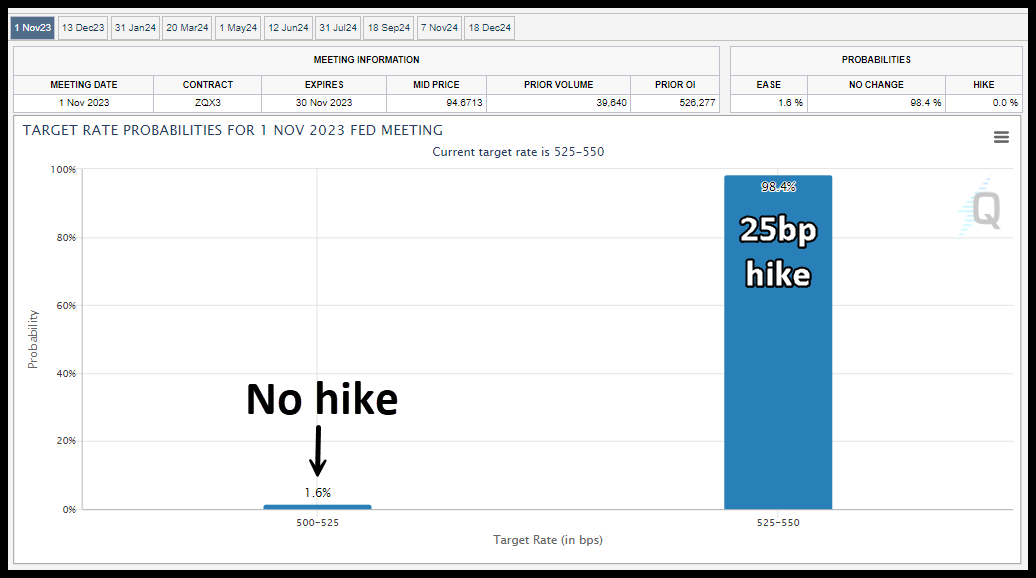Open the 31 Jul24 meeting tab
The width and height of the screenshot is (1036, 578).
(x=338, y=28)
